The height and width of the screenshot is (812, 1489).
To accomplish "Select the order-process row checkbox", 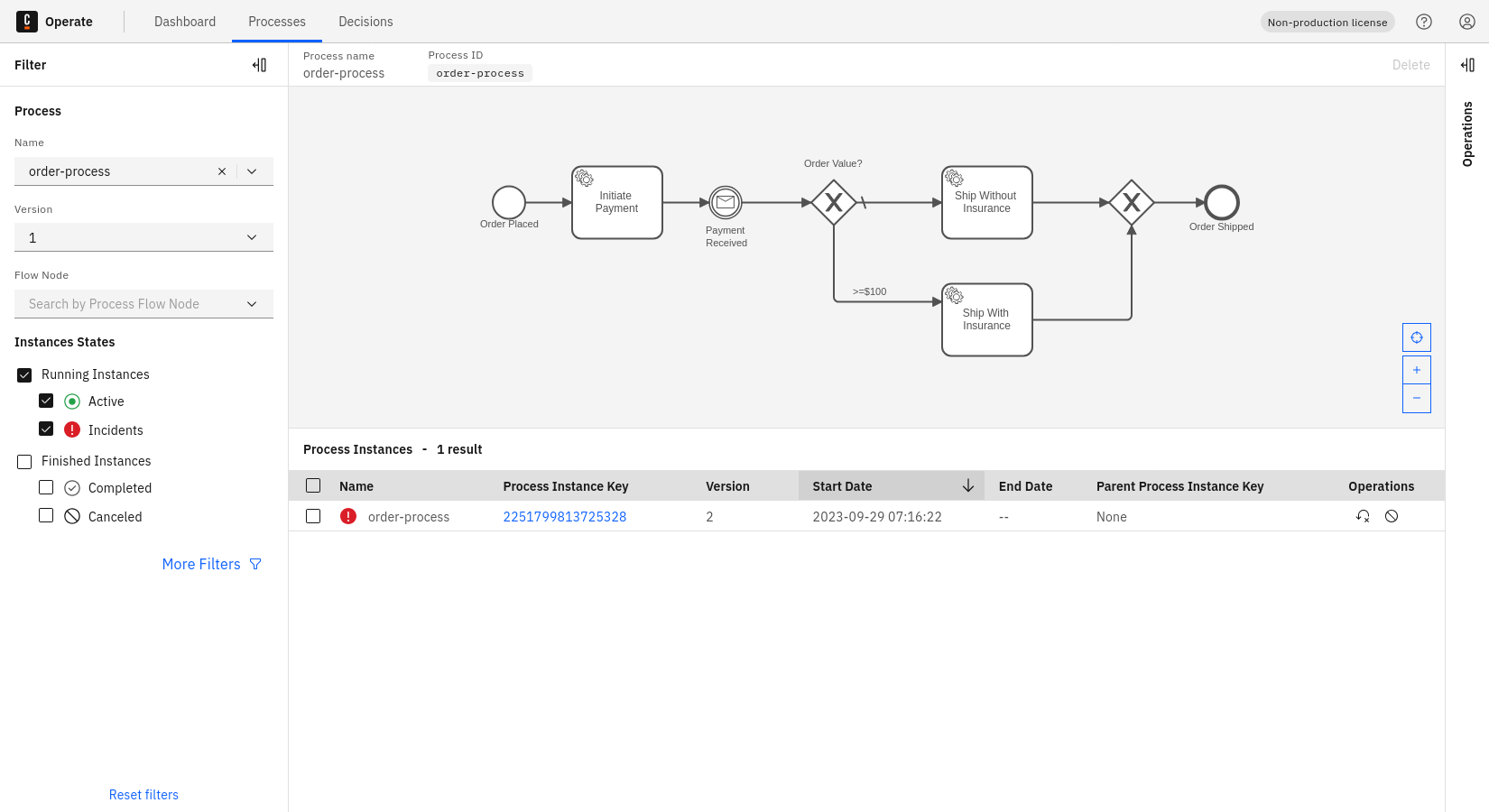I will (313, 516).
